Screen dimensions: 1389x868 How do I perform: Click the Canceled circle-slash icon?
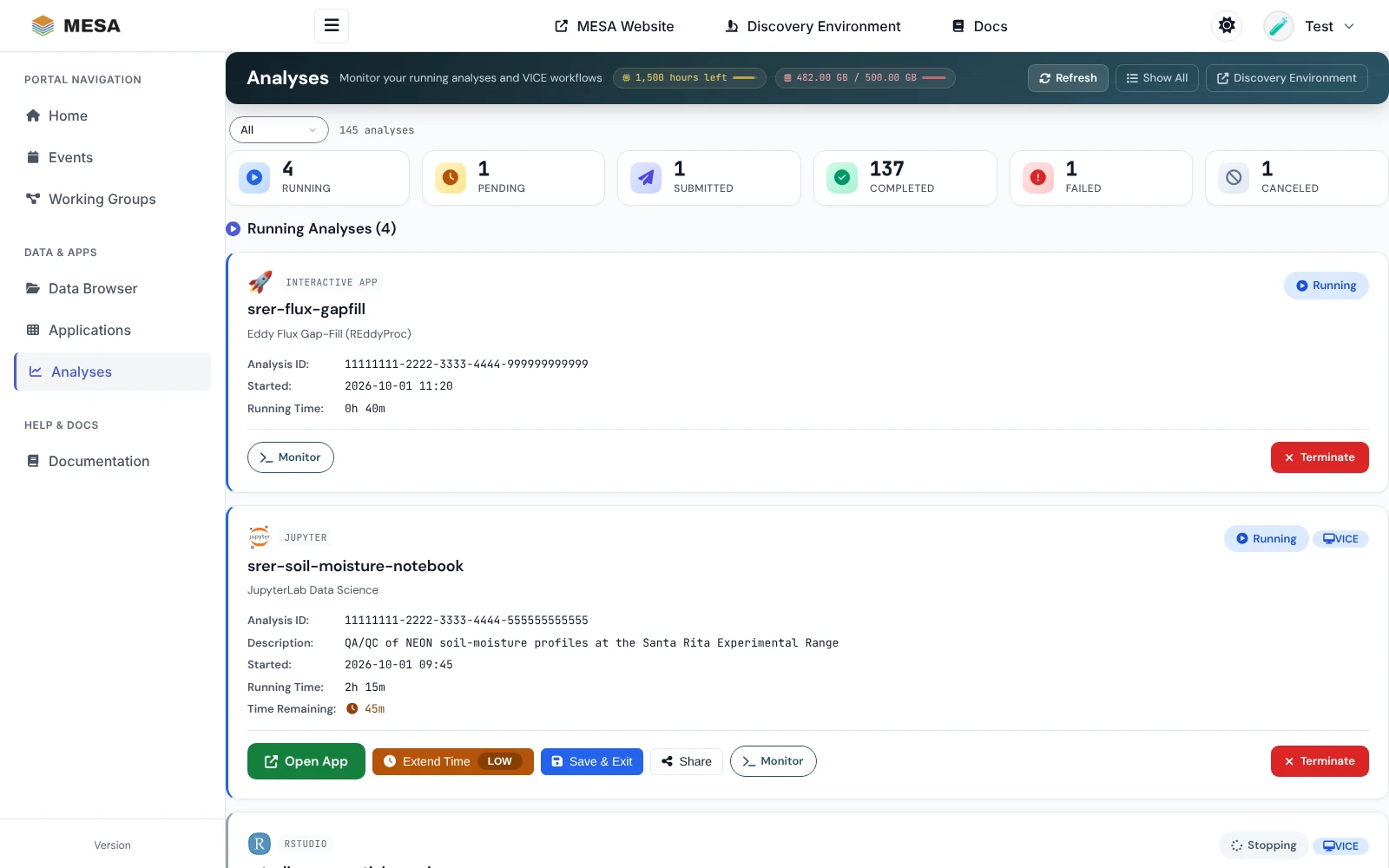tap(1234, 178)
